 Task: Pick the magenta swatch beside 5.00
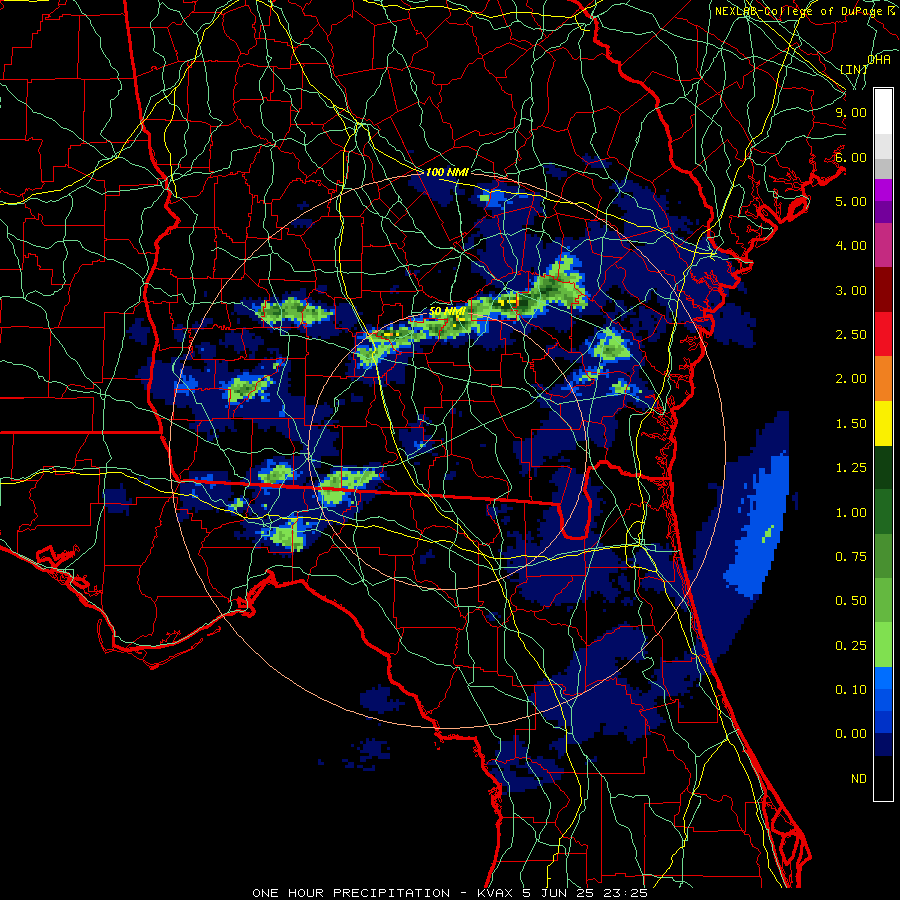pos(883,191)
